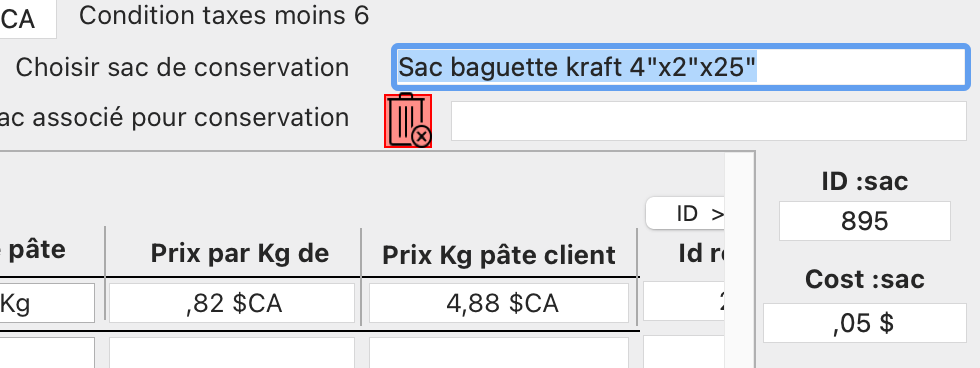The height and width of the screenshot is (368, 980).
Task: Select the ID :sac field showing 895
Action: coord(864,221)
